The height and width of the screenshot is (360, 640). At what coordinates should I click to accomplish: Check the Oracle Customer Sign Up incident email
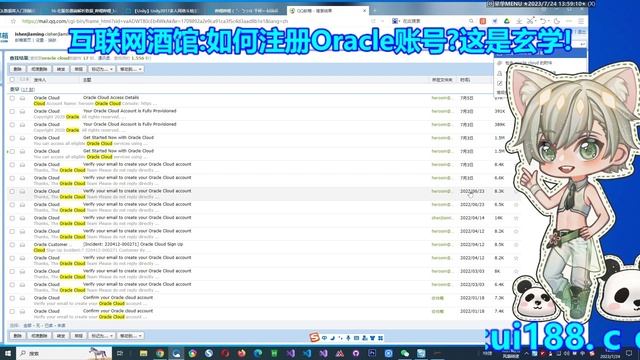[x=12, y=245]
